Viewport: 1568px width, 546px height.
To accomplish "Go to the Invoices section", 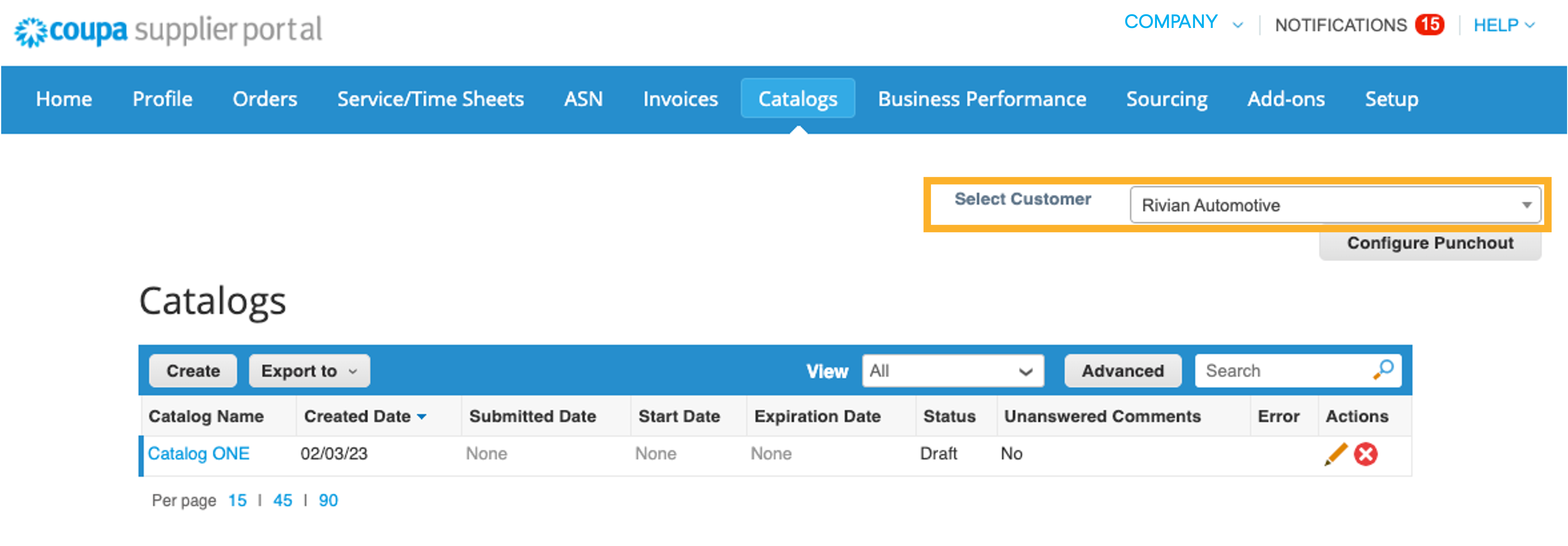I will (x=680, y=99).
